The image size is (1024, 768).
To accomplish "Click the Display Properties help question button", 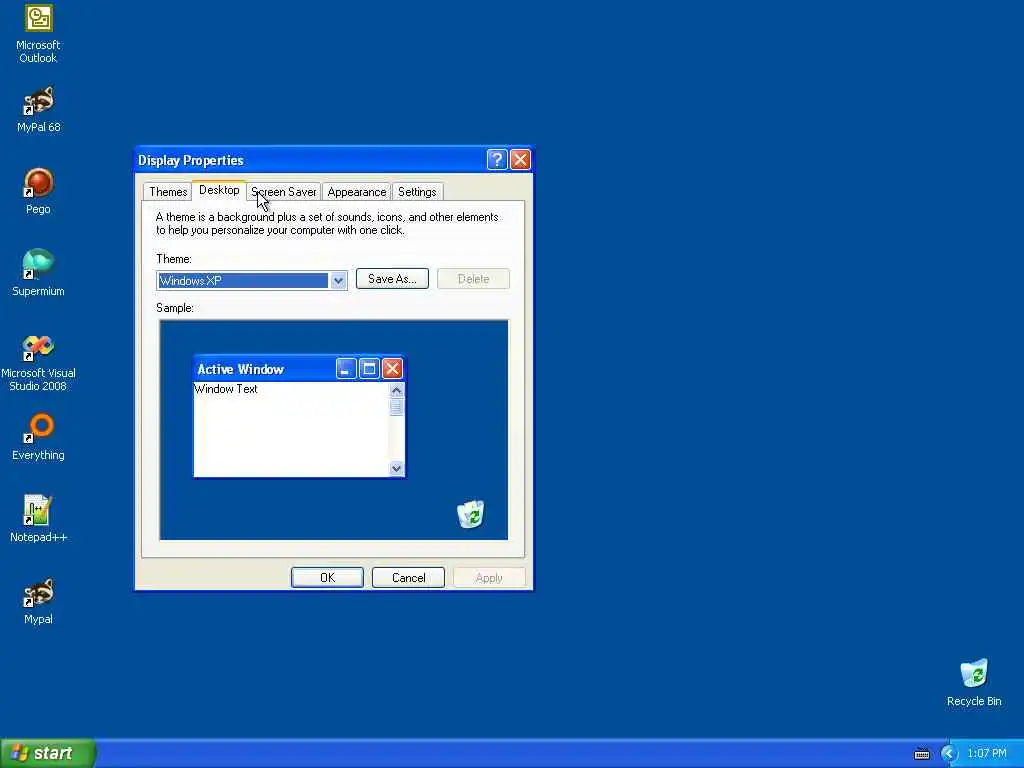I will point(497,159).
